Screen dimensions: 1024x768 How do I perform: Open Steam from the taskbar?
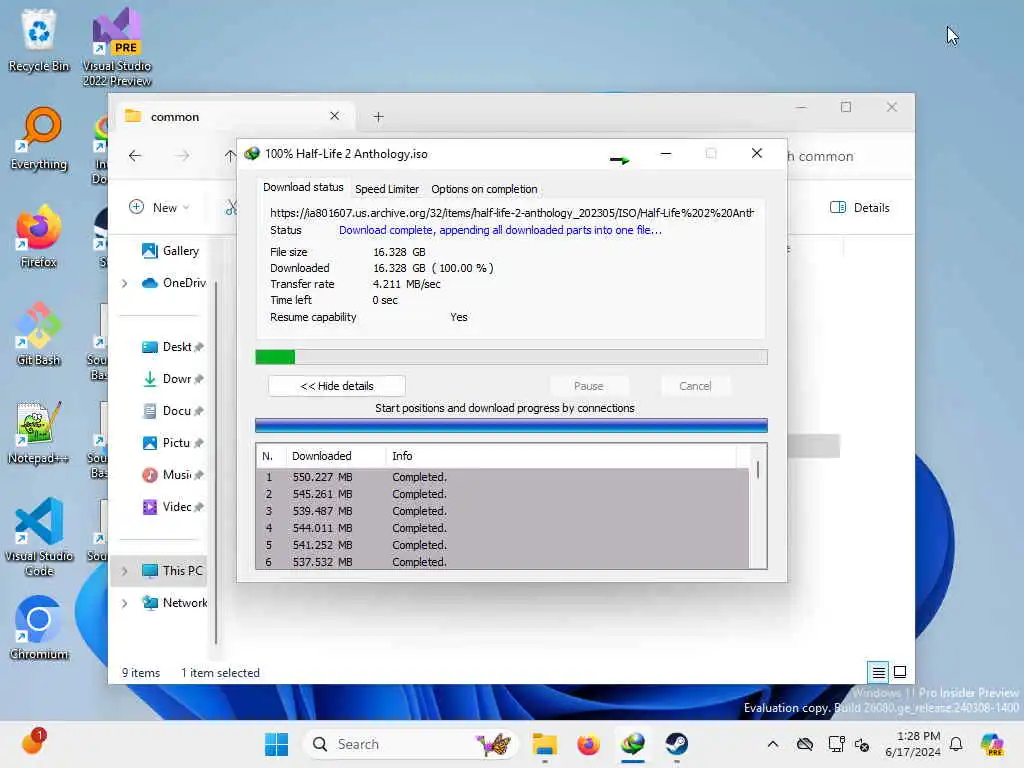(x=677, y=744)
